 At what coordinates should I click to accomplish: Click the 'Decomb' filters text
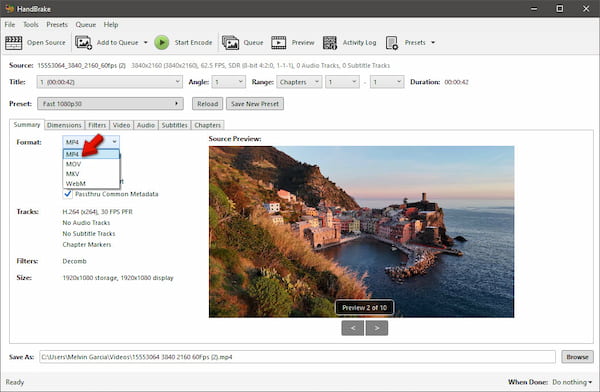click(x=75, y=261)
